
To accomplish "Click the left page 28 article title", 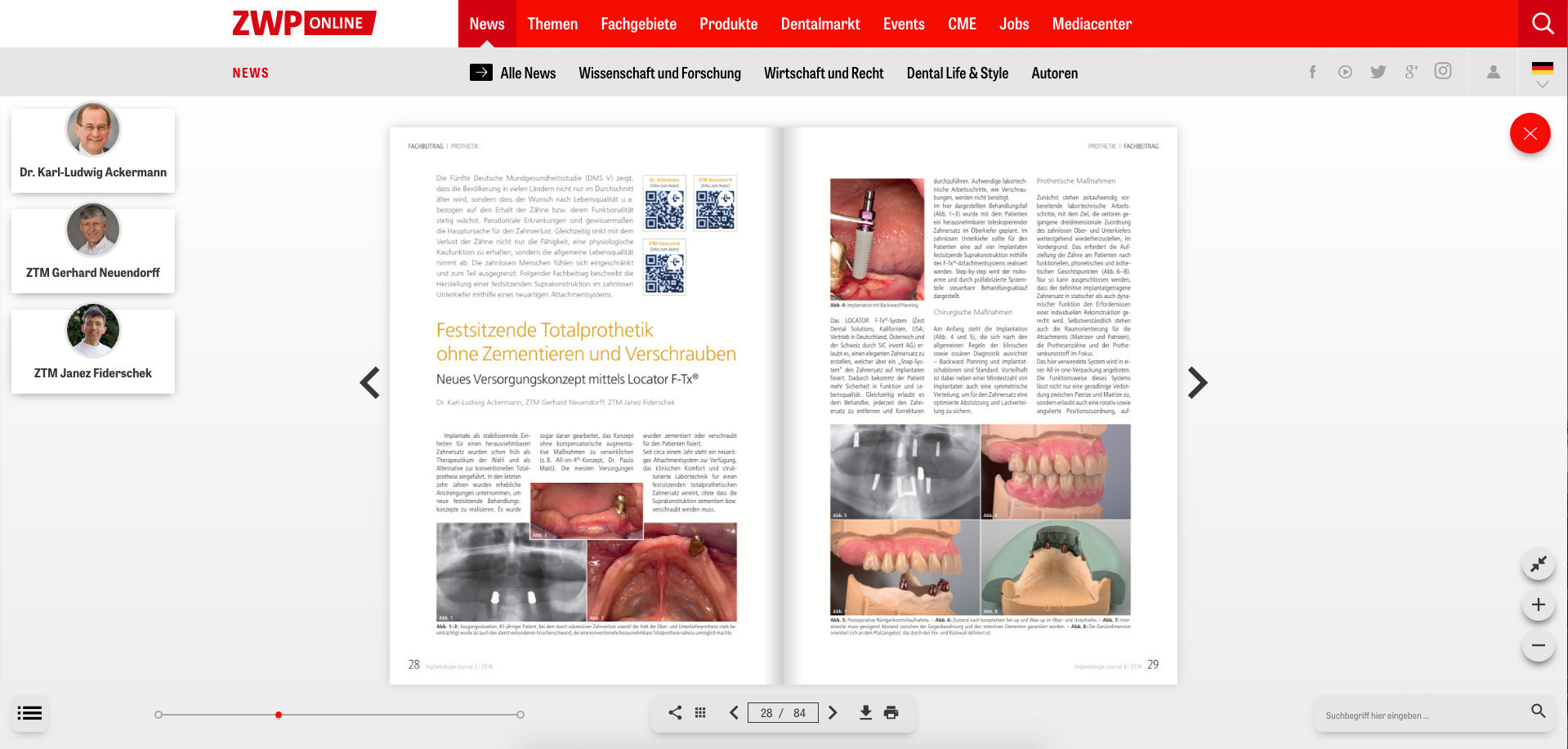I will pyautogui.click(x=586, y=342).
